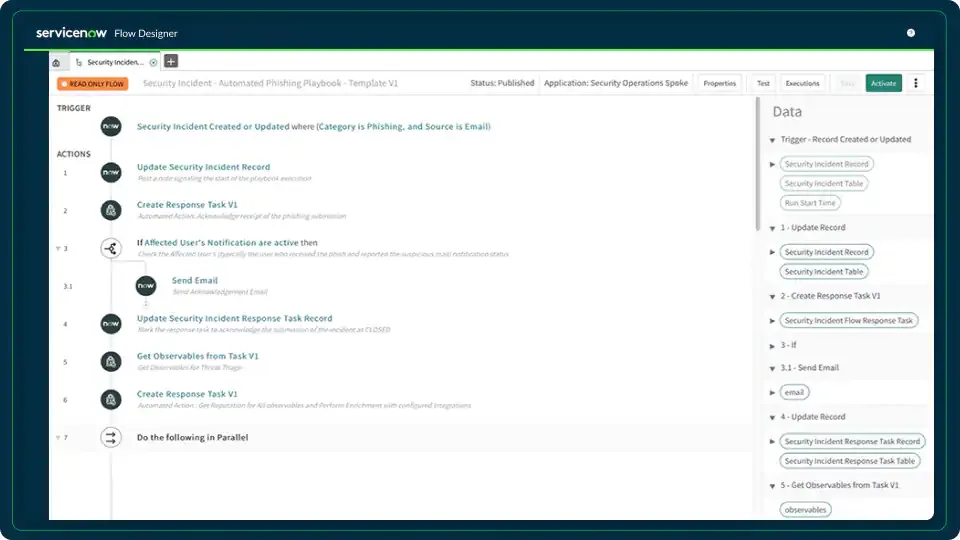Image resolution: width=960 pixels, height=540 pixels.
Task: Switch to Security Incident flow tab
Action: coord(114,62)
